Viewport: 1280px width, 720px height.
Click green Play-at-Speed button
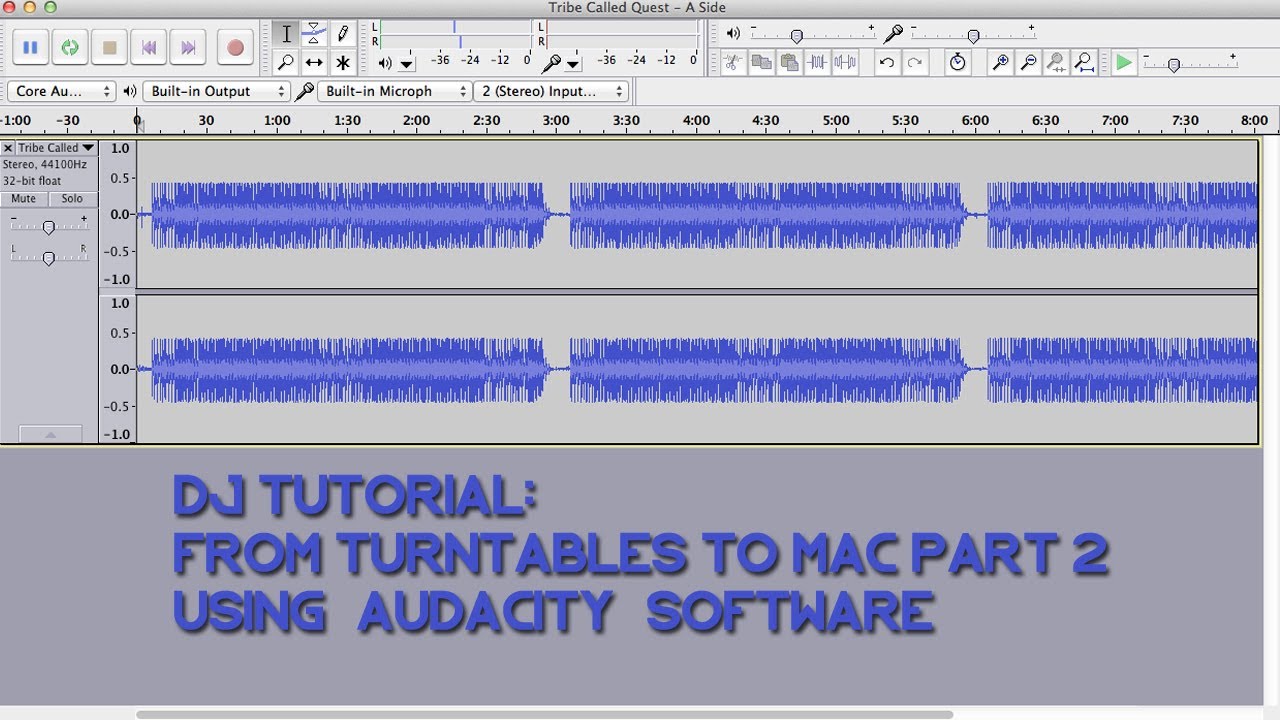click(1124, 62)
